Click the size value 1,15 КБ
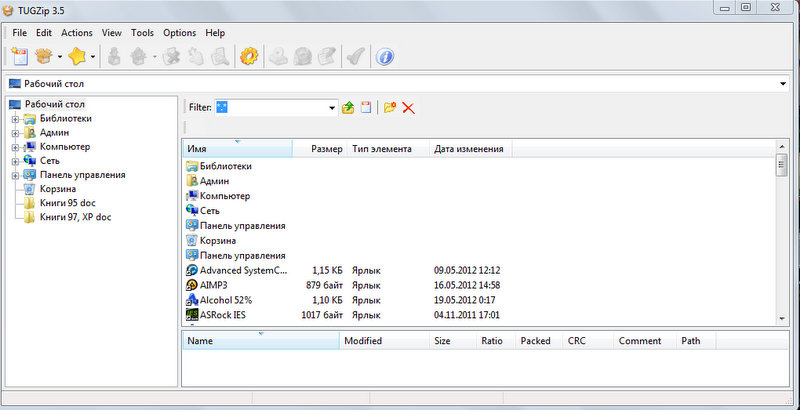 click(x=327, y=270)
